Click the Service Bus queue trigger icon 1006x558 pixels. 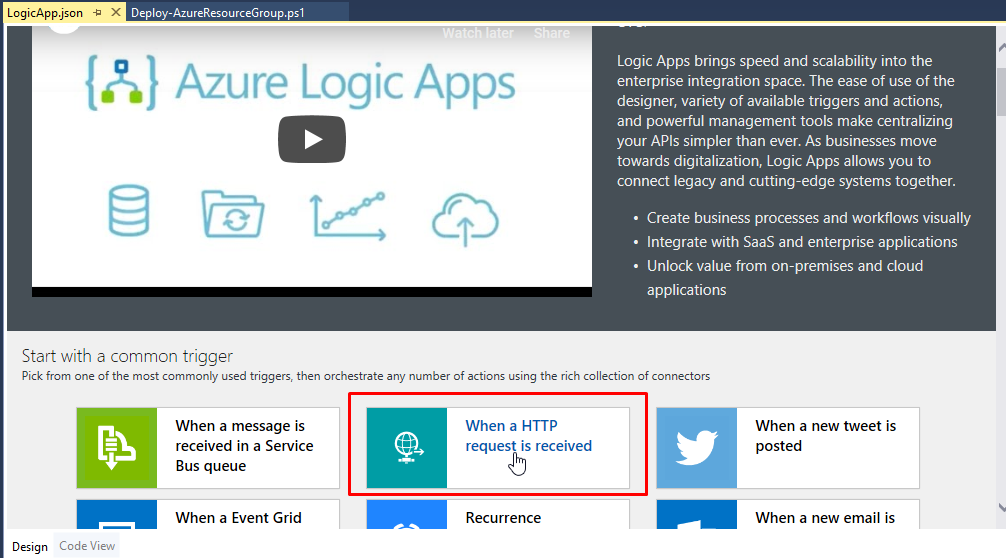[x=117, y=448]
